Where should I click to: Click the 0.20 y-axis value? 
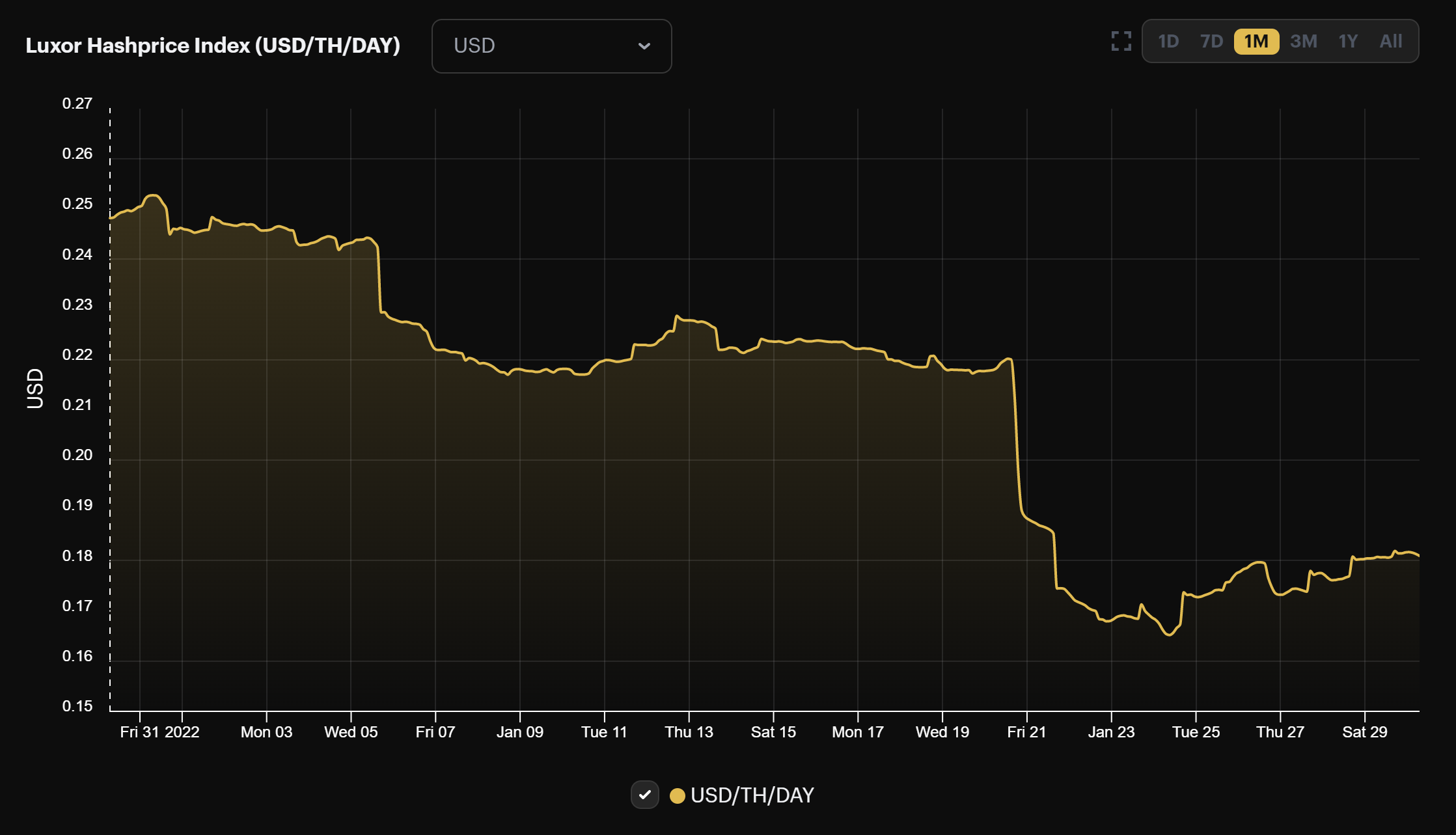point(77,455)
